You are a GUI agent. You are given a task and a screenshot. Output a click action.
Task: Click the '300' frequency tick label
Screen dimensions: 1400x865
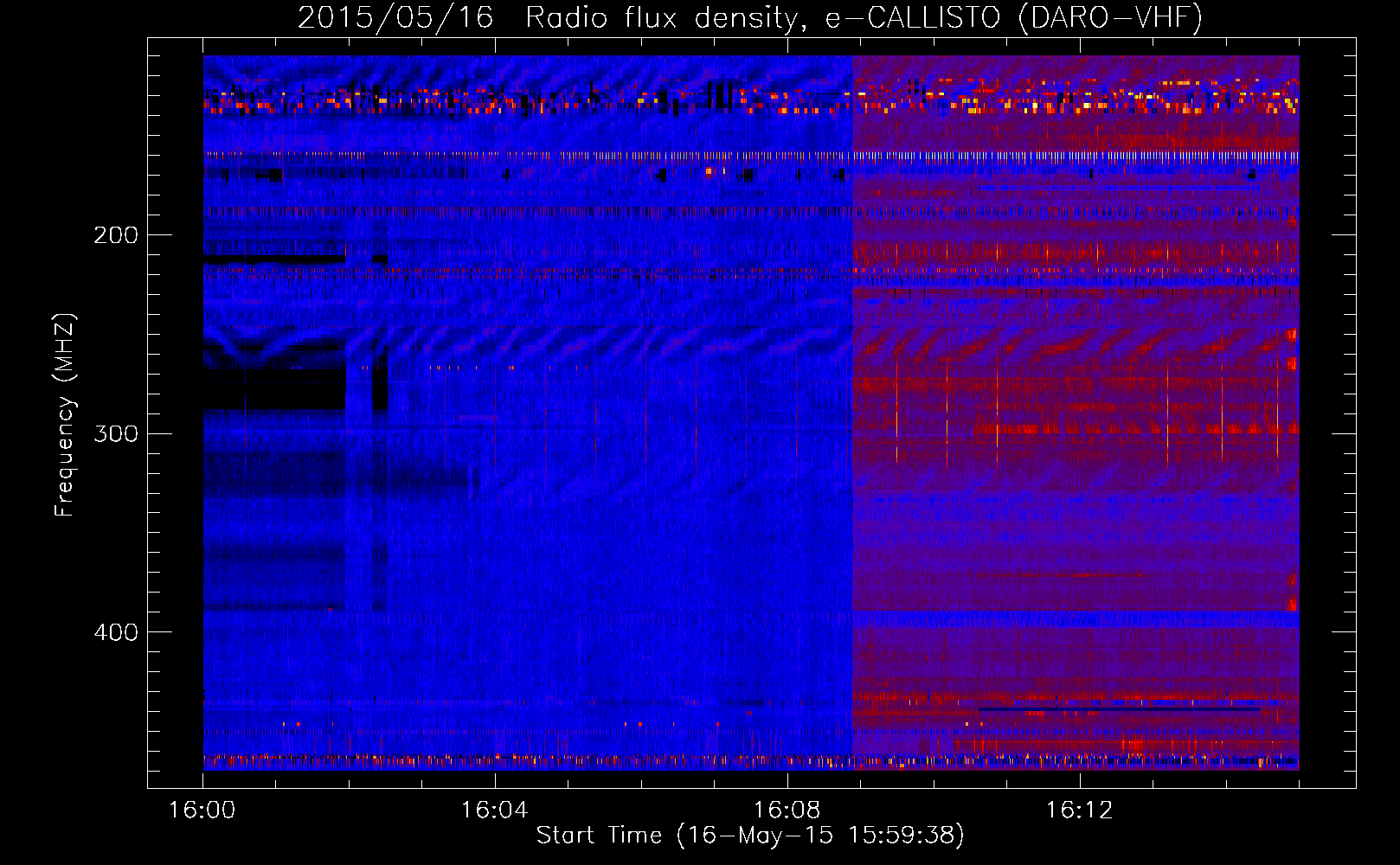pyautogui.click(x=116, y=433)
